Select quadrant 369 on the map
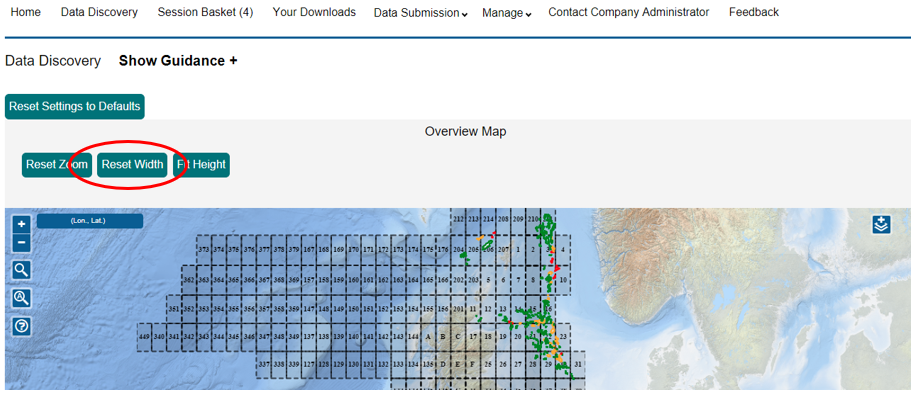Screen dimensions: 913x398 click(294, 280)
